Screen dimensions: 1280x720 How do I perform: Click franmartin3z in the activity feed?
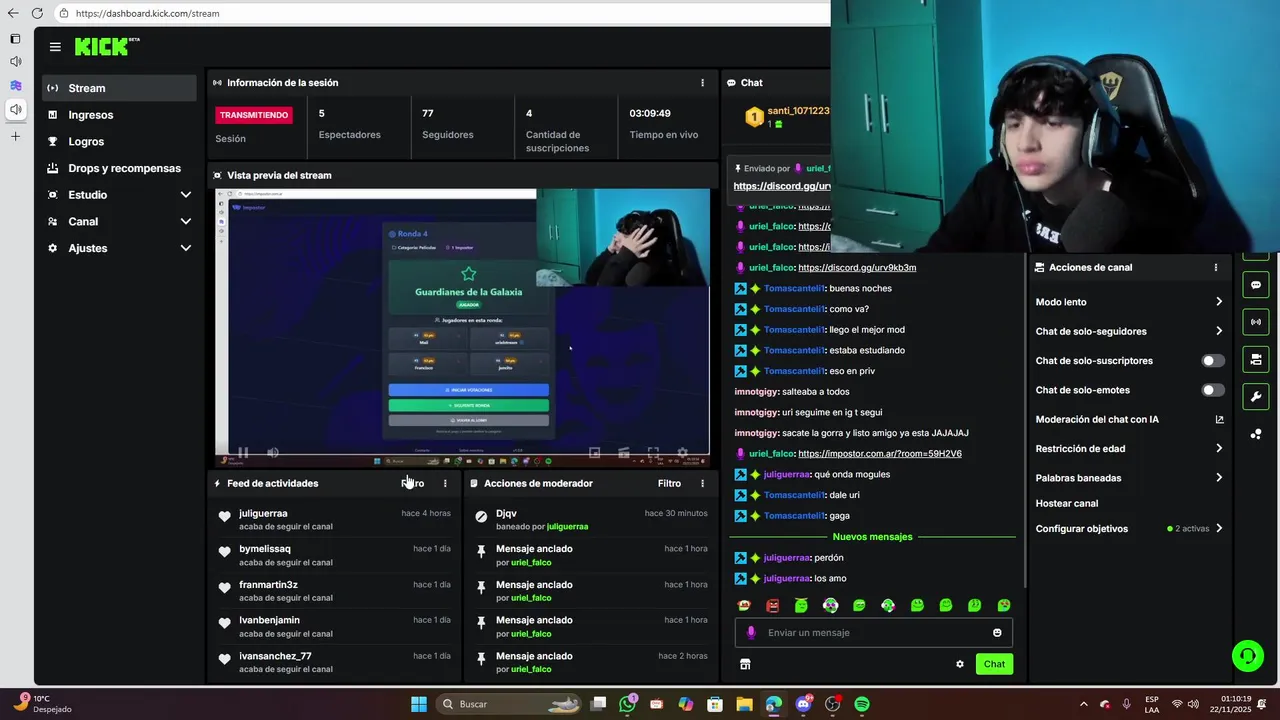pos(268,585)
